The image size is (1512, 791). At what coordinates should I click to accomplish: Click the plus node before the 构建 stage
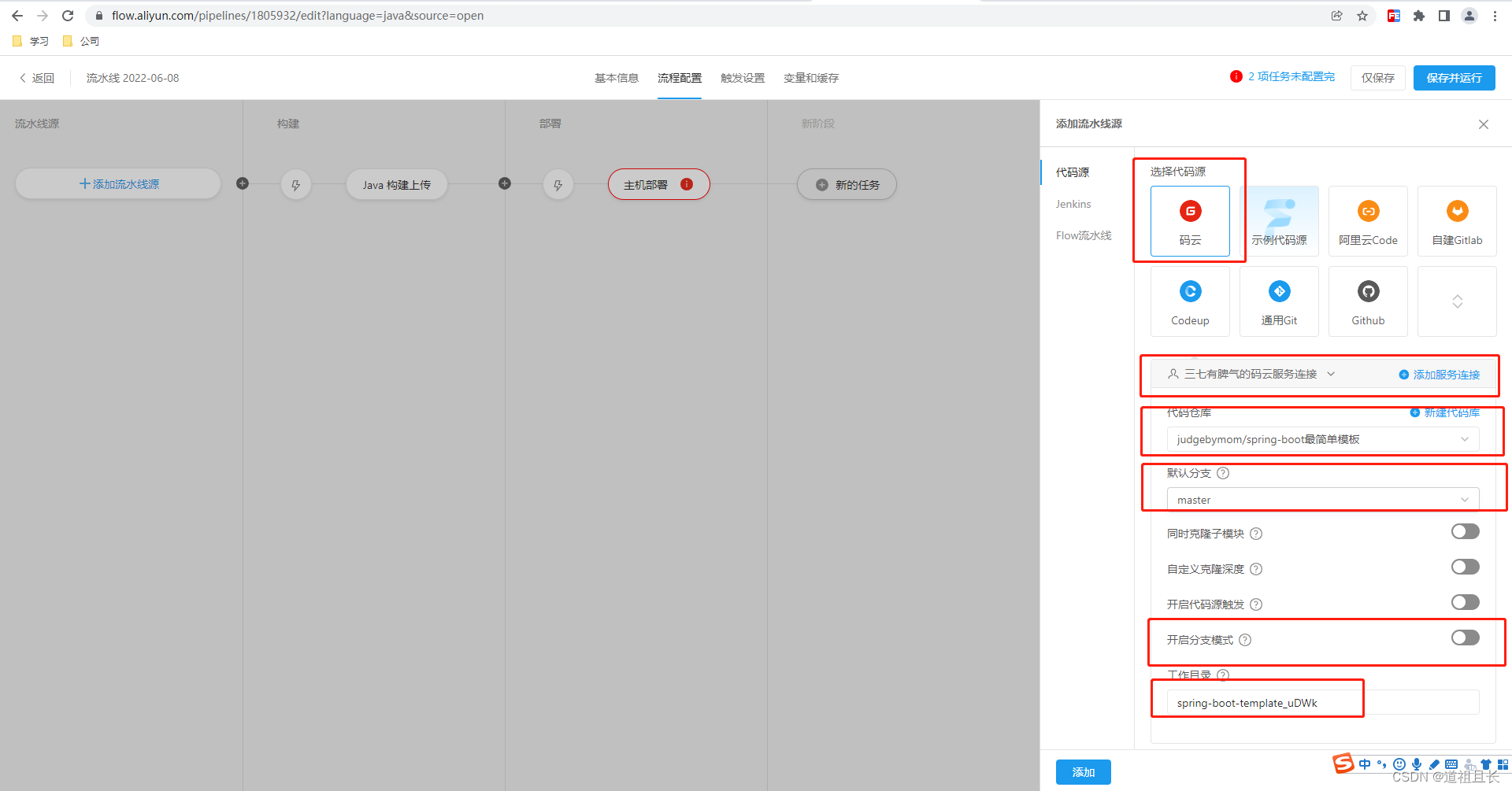pos(243,183)
